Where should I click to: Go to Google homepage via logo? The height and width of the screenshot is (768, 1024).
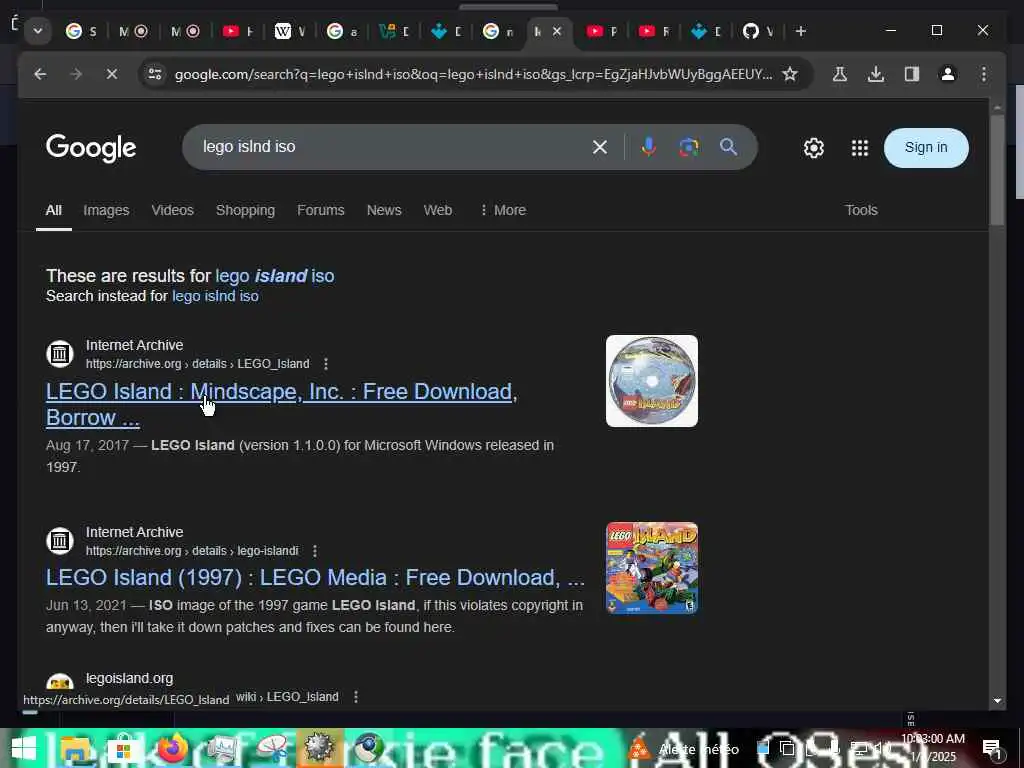(91, 148)
